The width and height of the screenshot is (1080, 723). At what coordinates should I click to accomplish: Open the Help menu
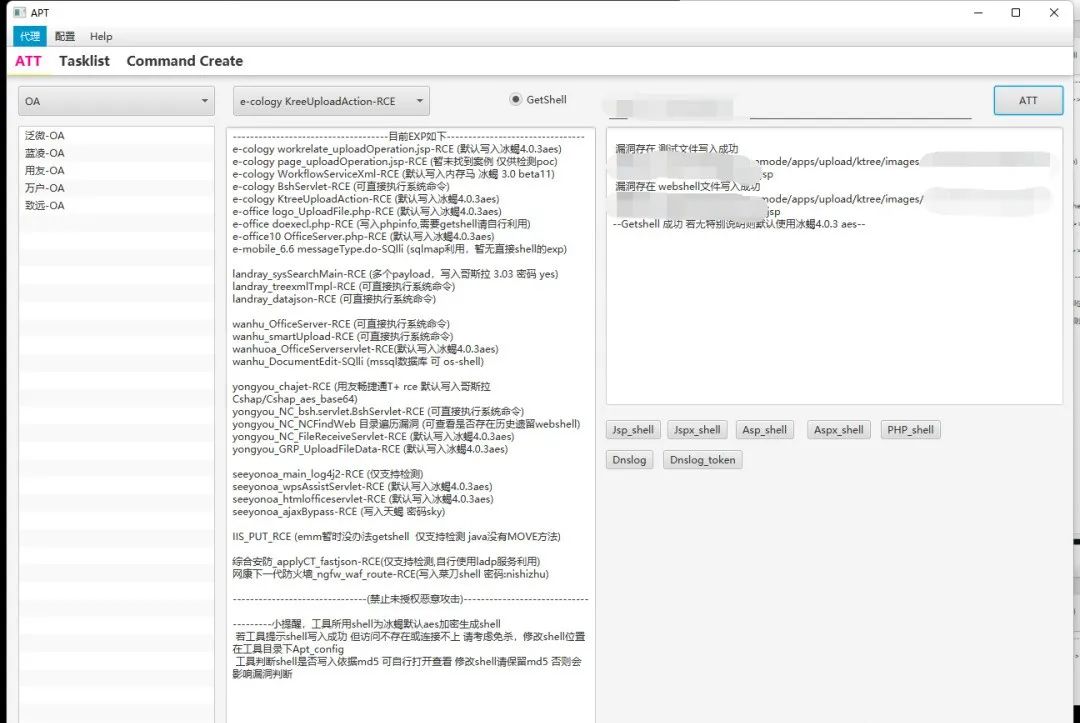[101, 36]
